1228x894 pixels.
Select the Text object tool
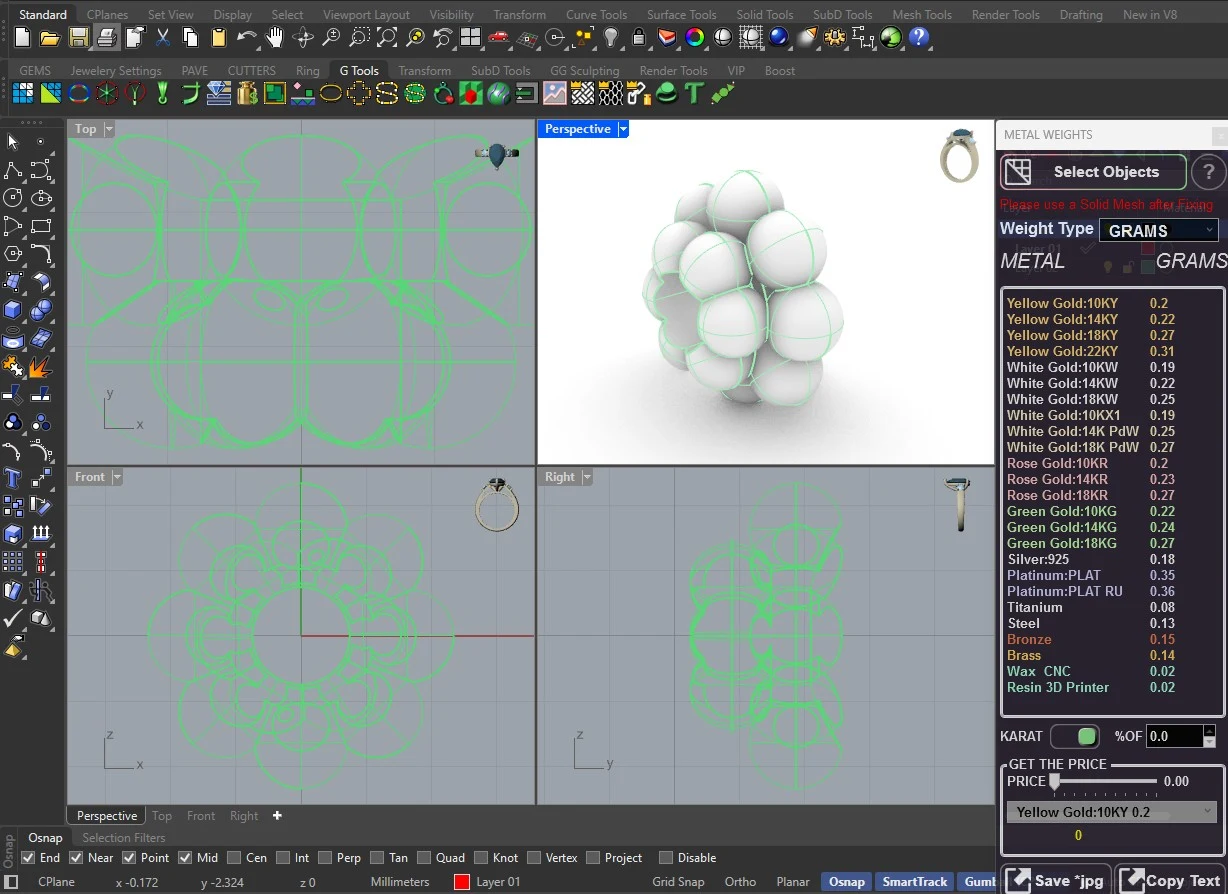[x=13, y=477]
